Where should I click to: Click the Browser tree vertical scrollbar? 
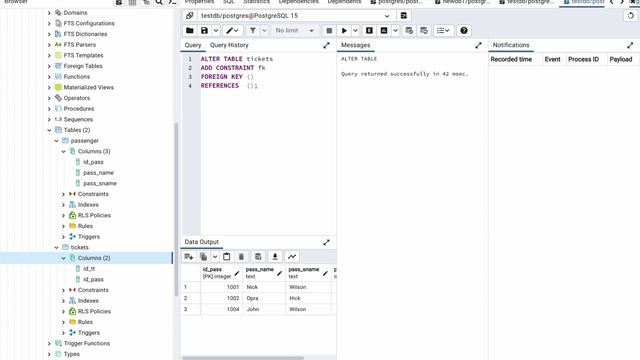[176, 209]
